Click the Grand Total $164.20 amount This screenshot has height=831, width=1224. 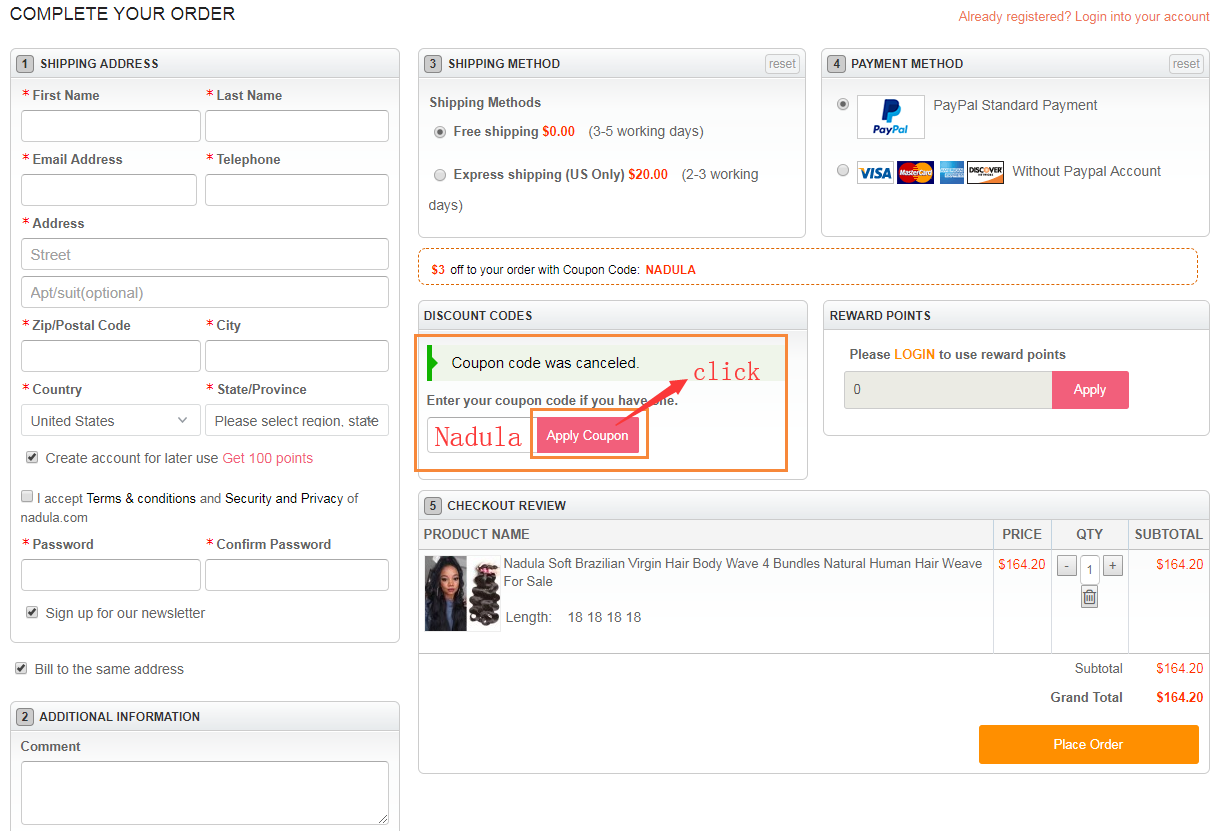click(1180, 698)
